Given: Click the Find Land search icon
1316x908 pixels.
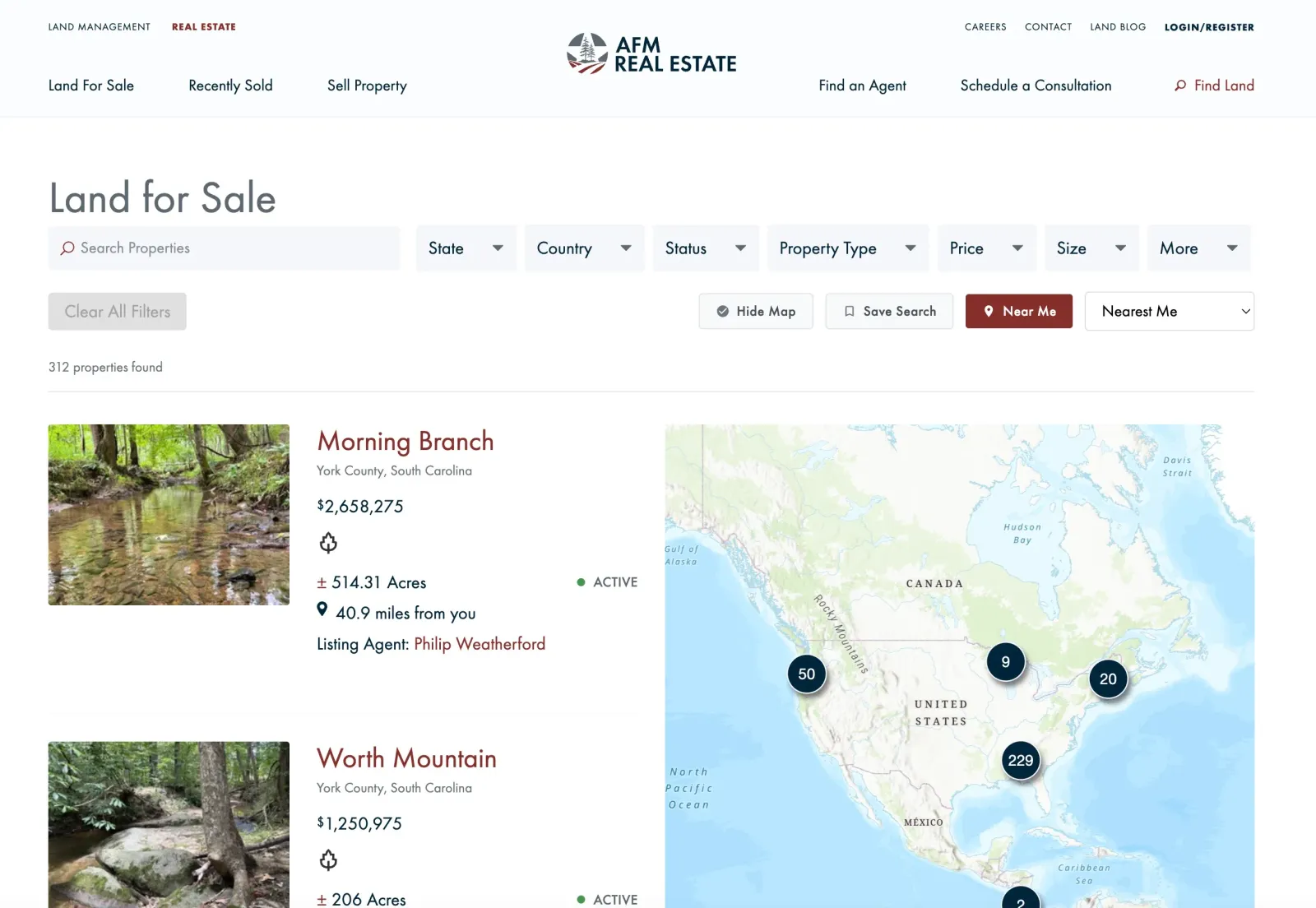Looking at the screenshot, I should (1181, 85).
